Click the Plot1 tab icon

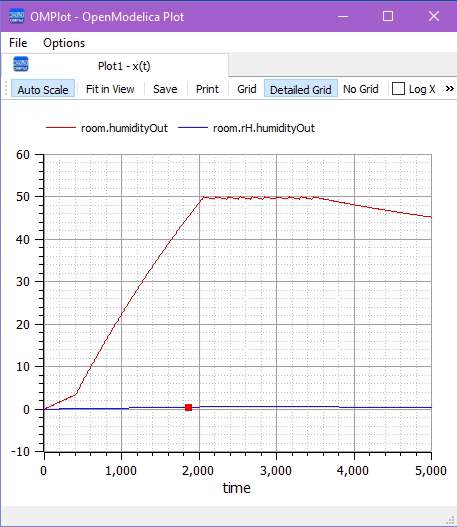(20, 64)
